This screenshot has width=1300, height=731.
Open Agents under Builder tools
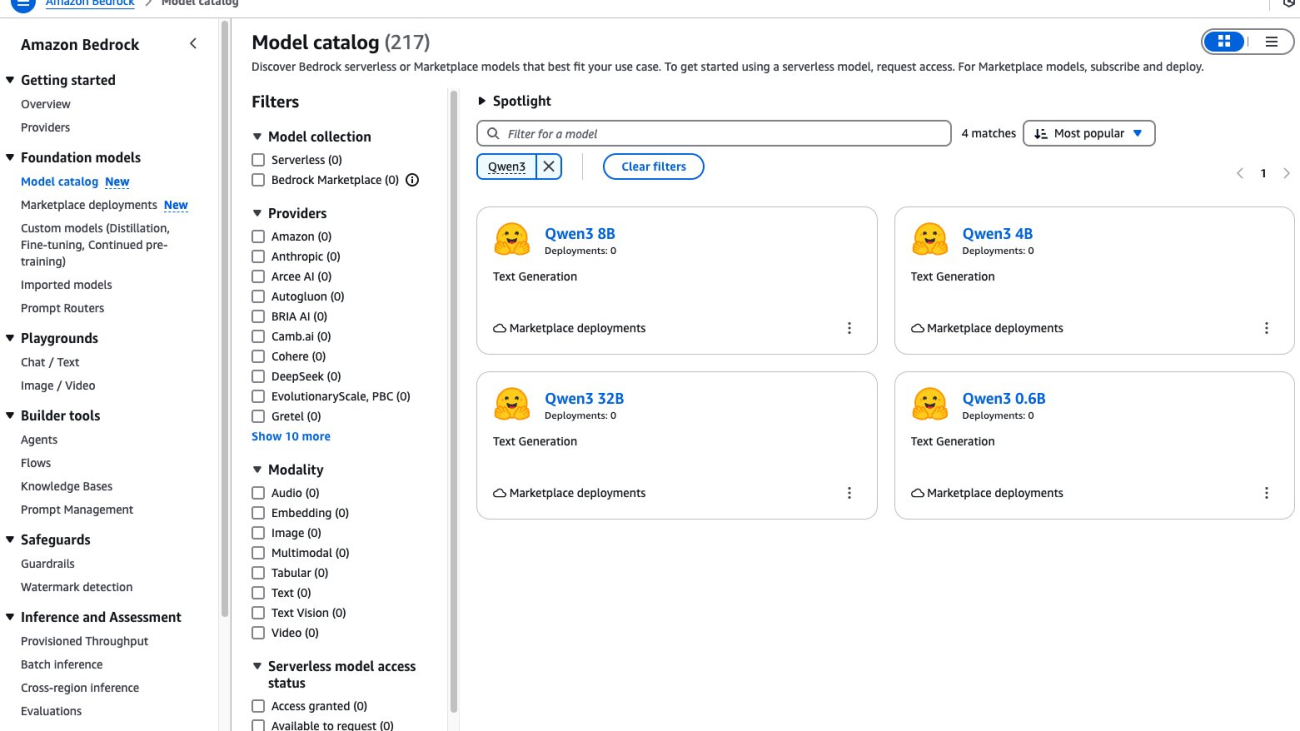(x=39, y=440)
